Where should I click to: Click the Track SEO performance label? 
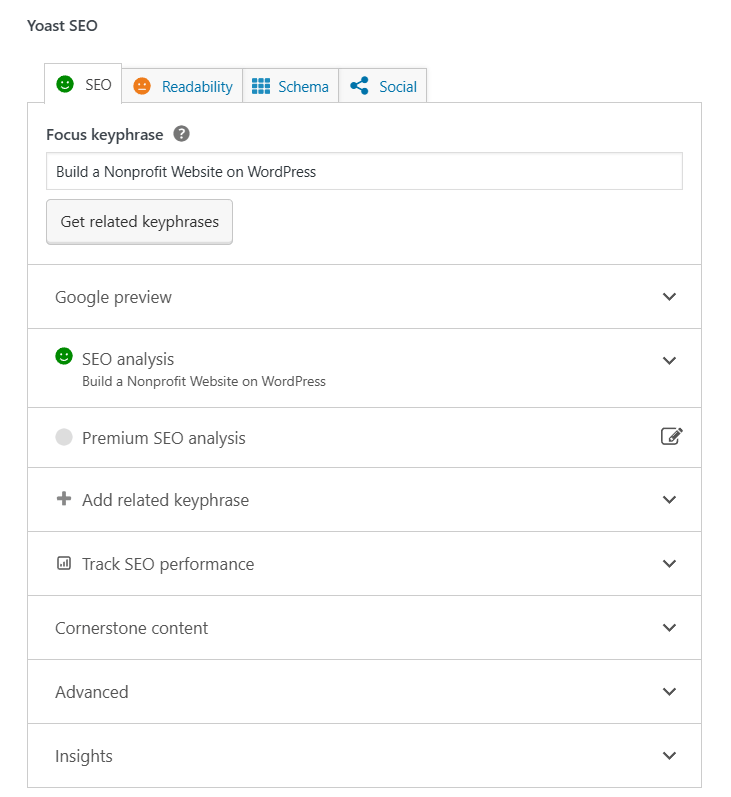click(168, 564)
